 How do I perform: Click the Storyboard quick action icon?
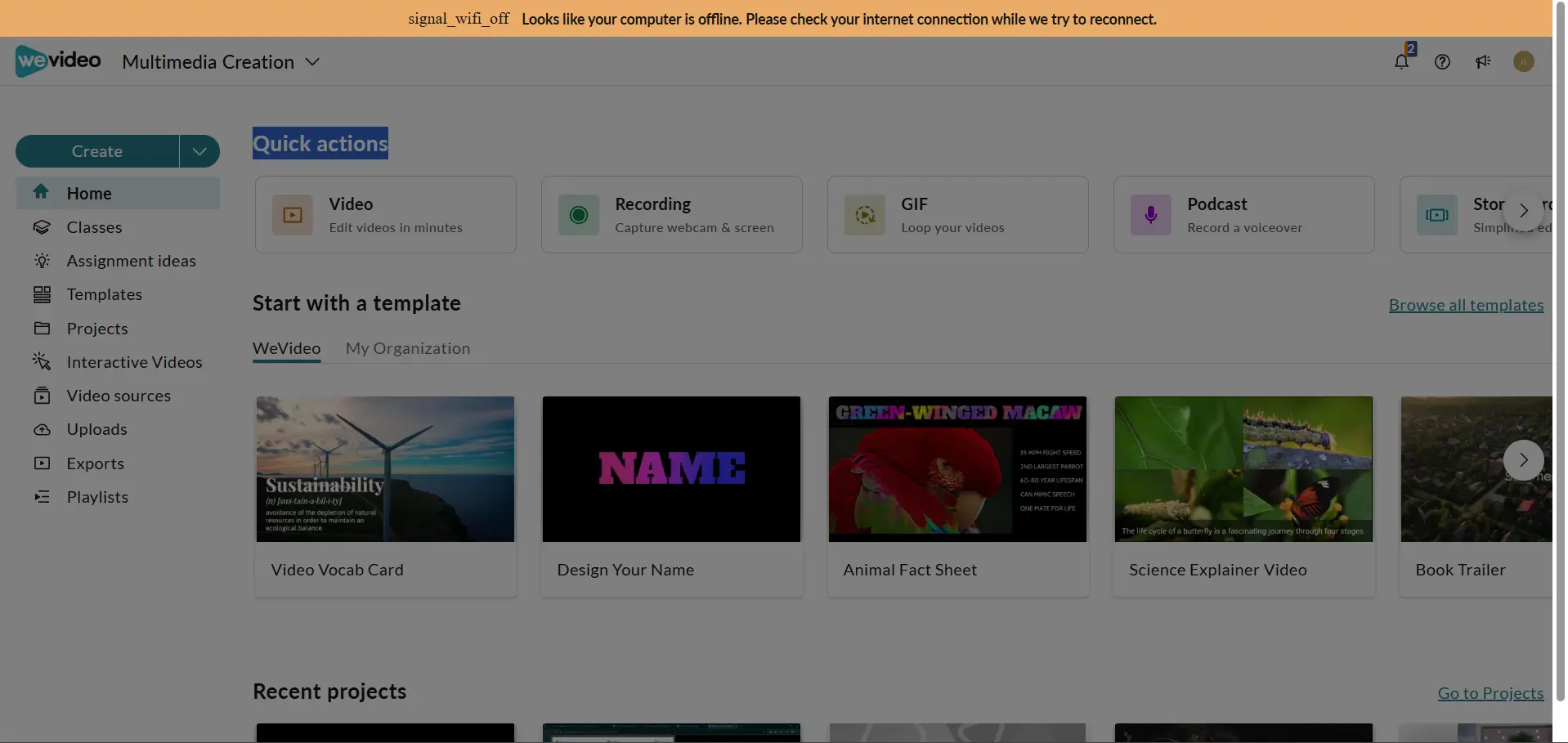(1437, 215)
